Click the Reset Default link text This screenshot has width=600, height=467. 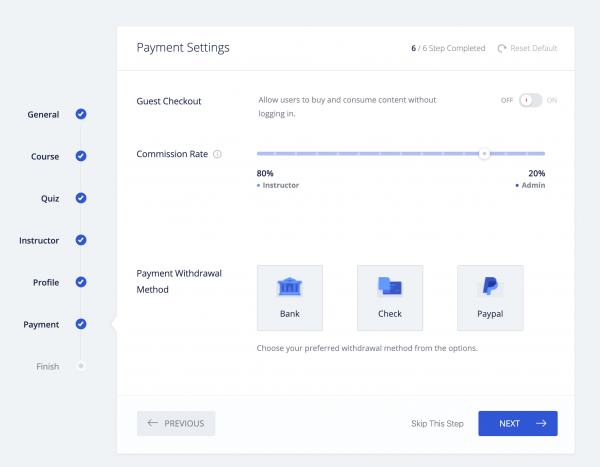click(534, 48)
